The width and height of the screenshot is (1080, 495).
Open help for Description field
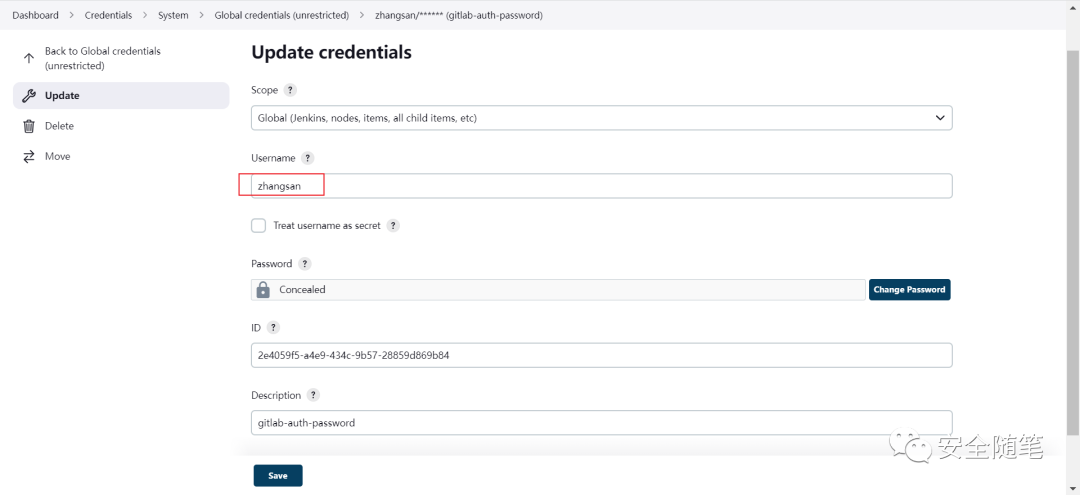[x=313, y=395]
